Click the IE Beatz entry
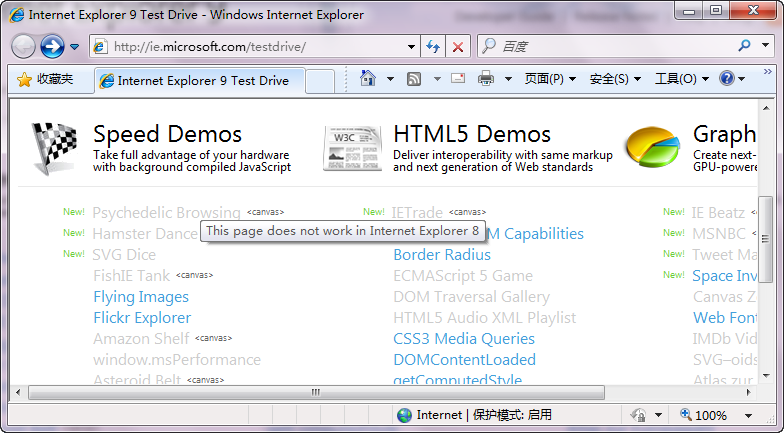 click(718, 213)
